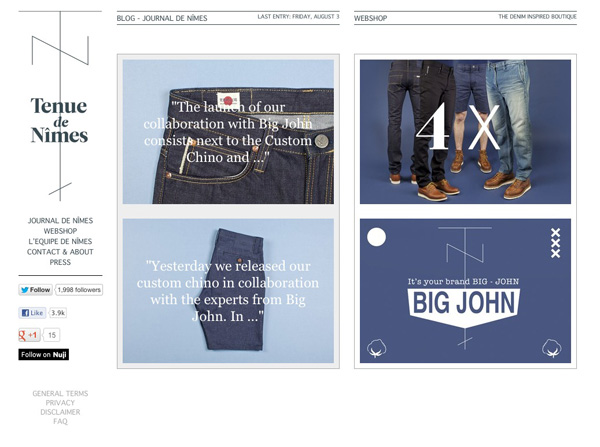Click the FAQ footer link
Viewport: 600px width, 447px height.
click(x=60, y=422)
